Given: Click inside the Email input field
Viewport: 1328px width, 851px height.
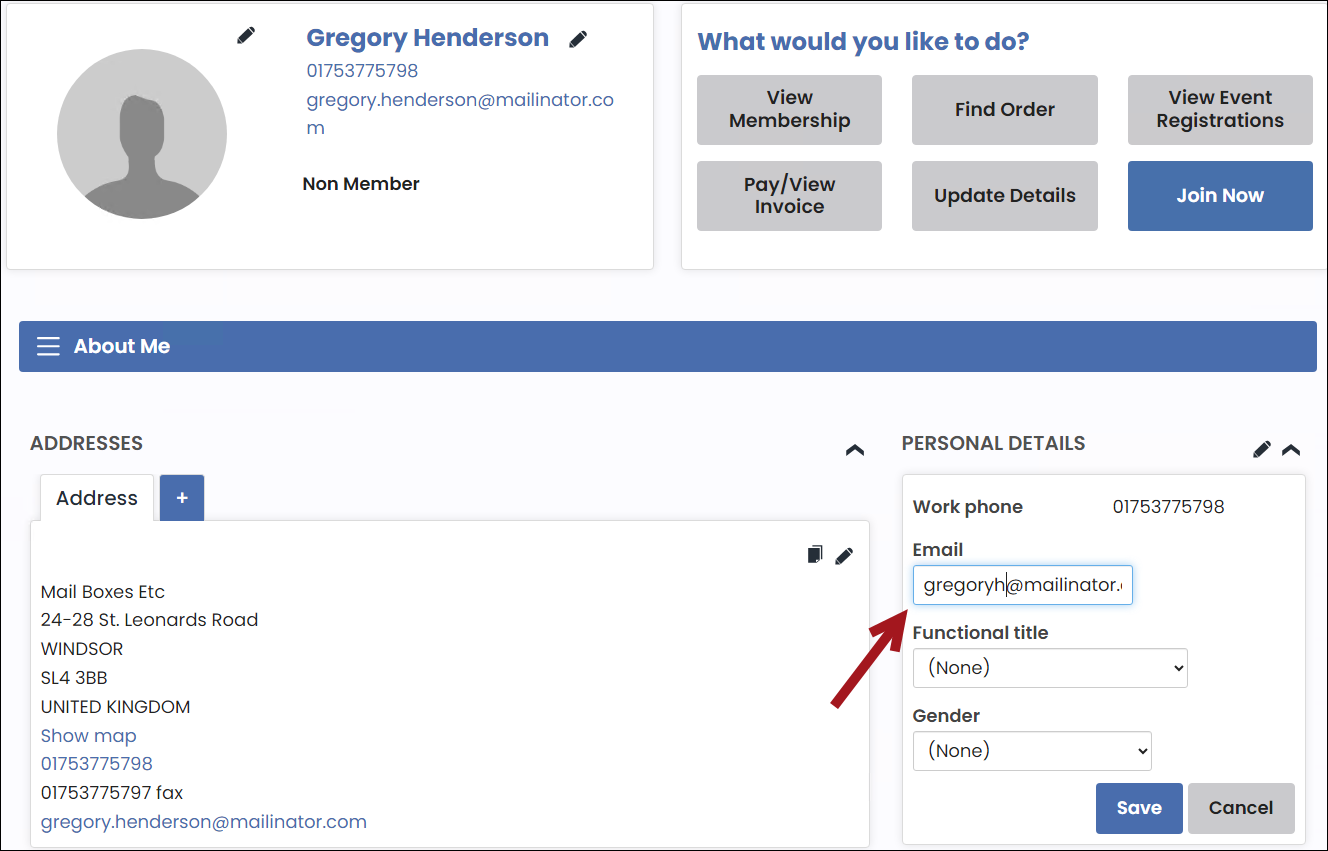Looking at the screenshot, I should (x=1022, y=585).
